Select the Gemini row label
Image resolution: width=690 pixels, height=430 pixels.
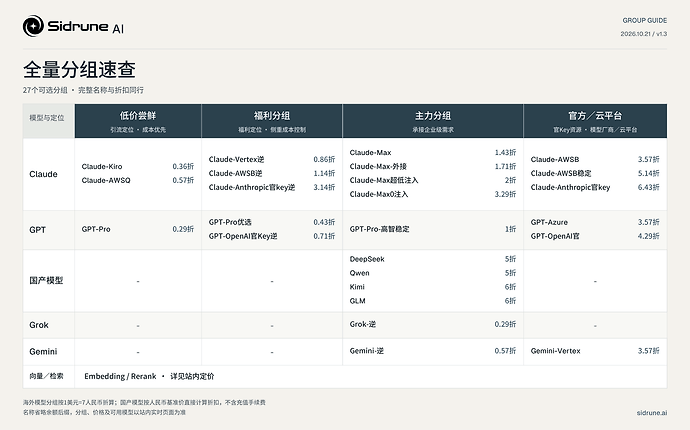click(43, 351)
